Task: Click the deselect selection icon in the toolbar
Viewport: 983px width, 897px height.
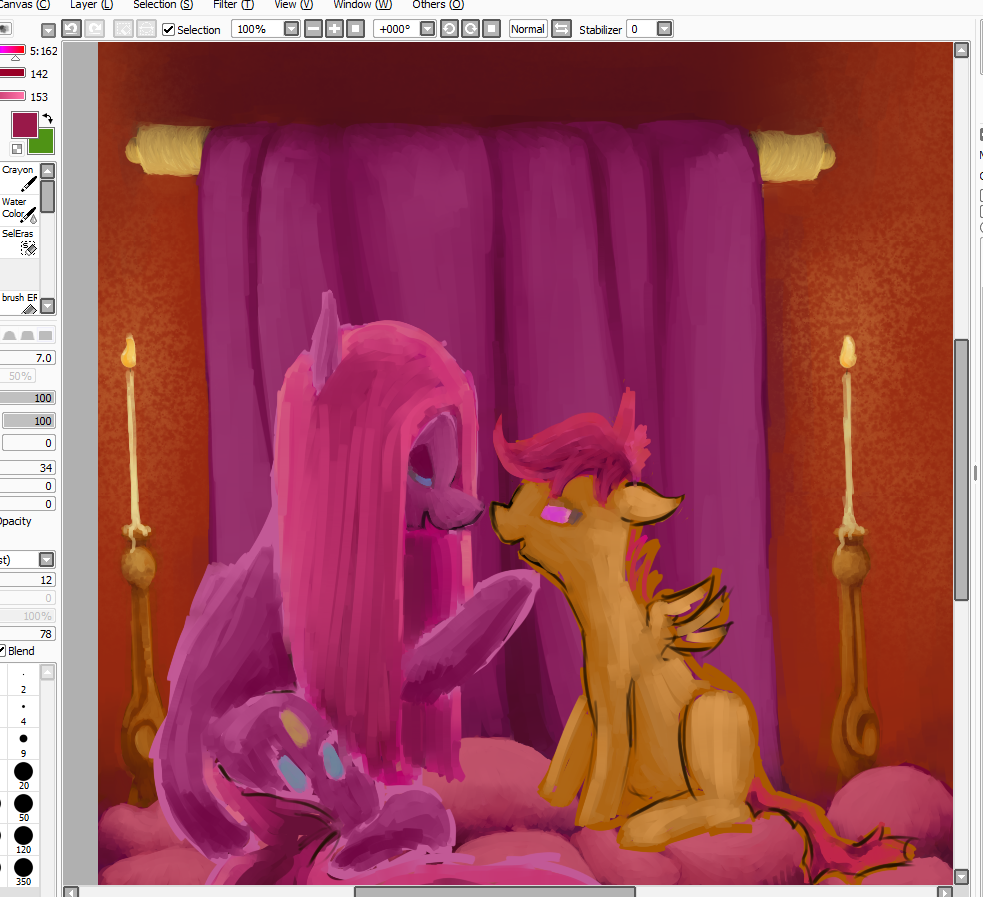Action: click(124, 29)
